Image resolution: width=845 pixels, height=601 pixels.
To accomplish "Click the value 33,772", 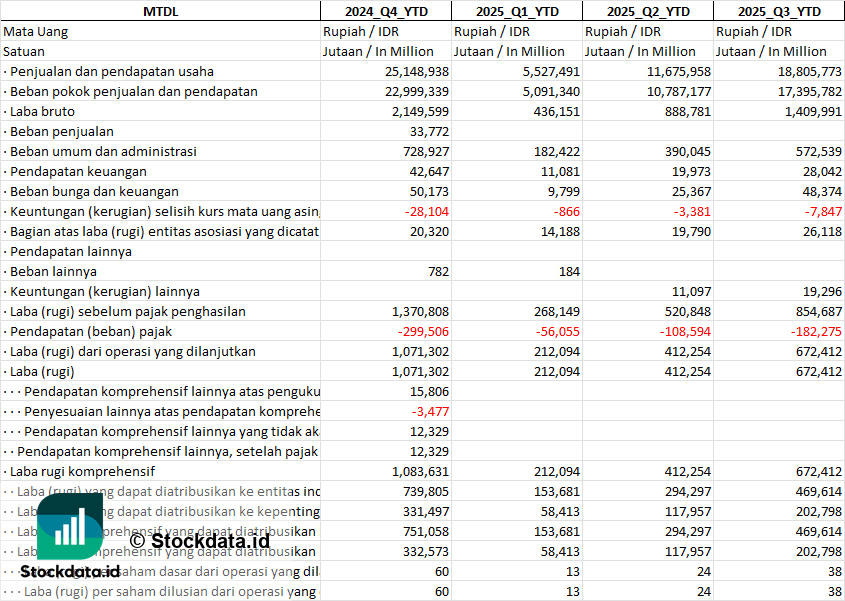I will (x=429, y=132).
